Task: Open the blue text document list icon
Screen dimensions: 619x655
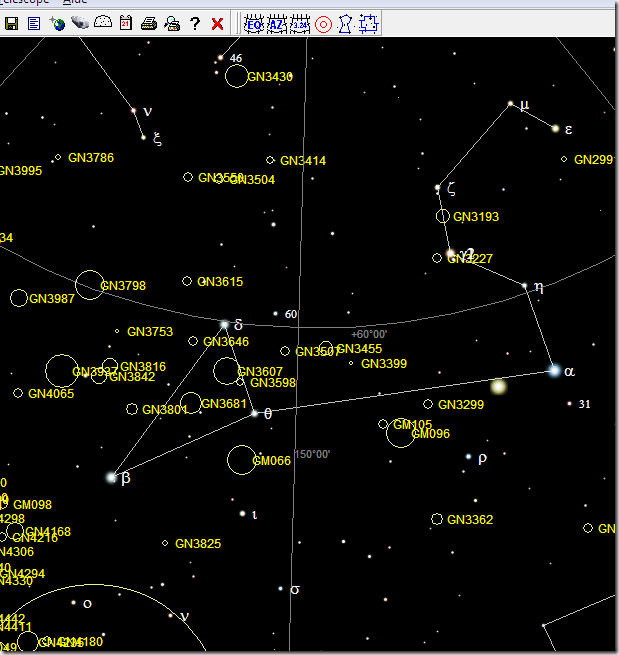Action: [x=34, y=24]
